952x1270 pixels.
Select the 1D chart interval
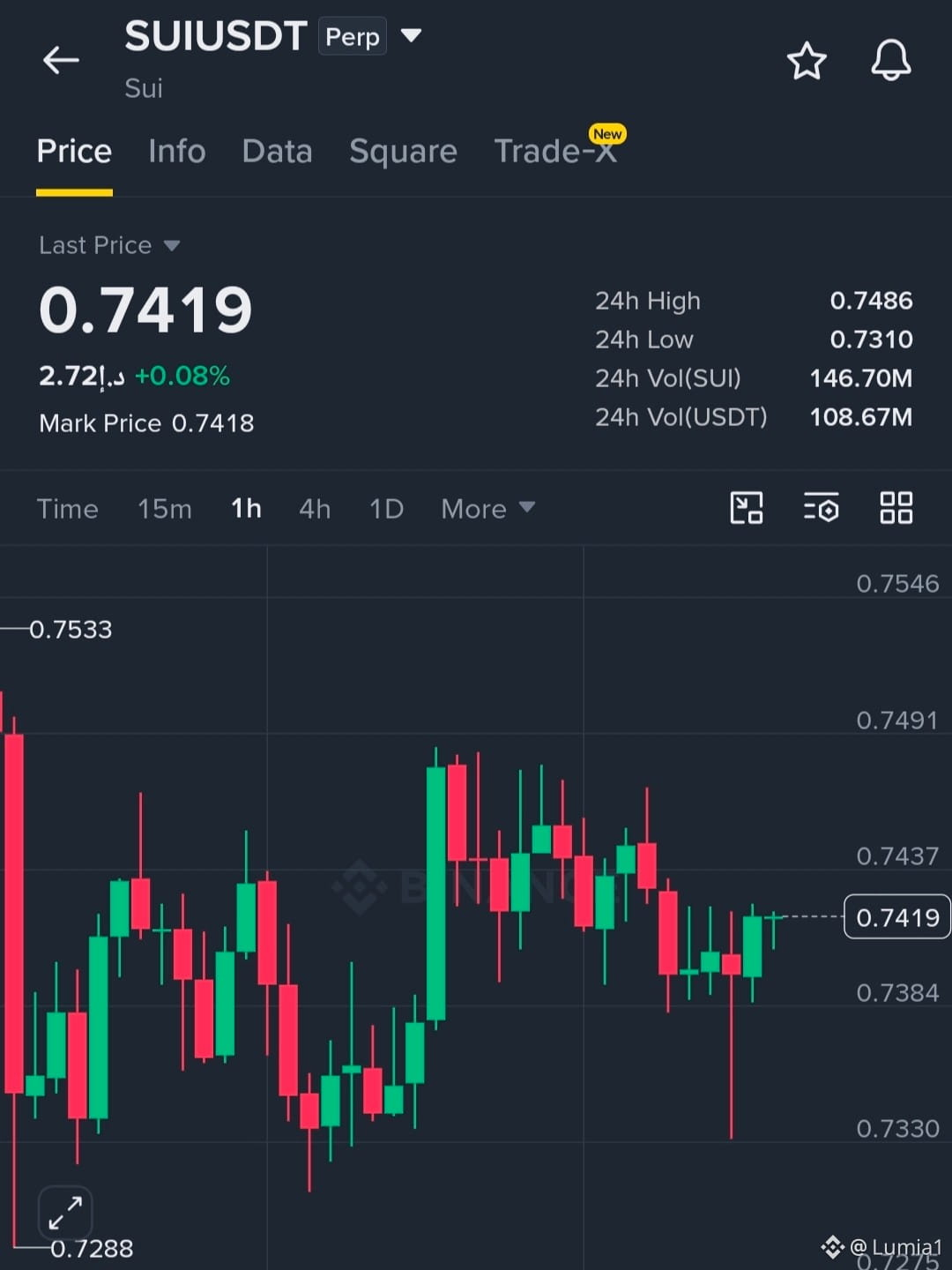tap(386, 509)
